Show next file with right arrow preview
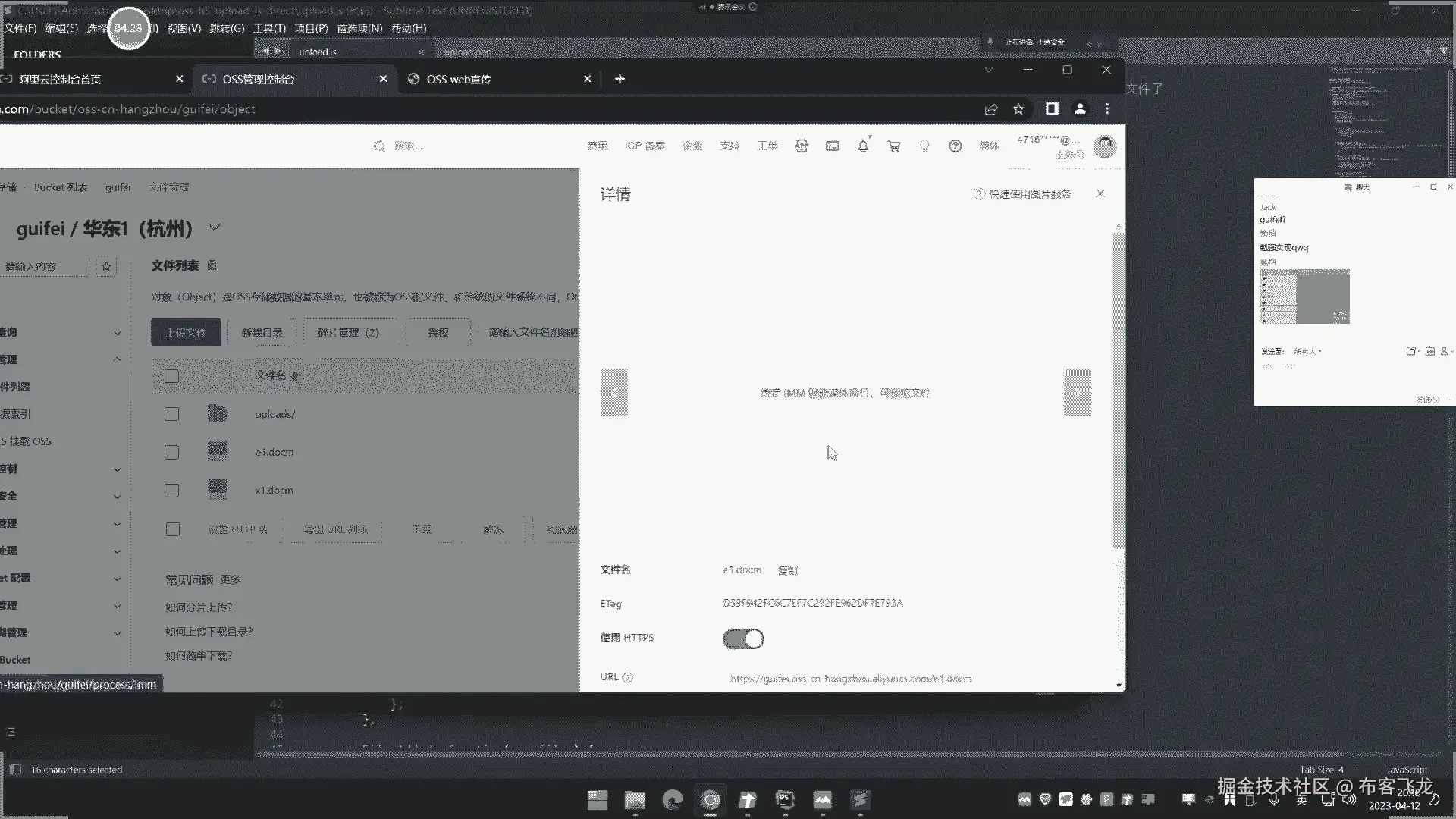Viewport: 1456px width, 819px height. point(1077,392)
